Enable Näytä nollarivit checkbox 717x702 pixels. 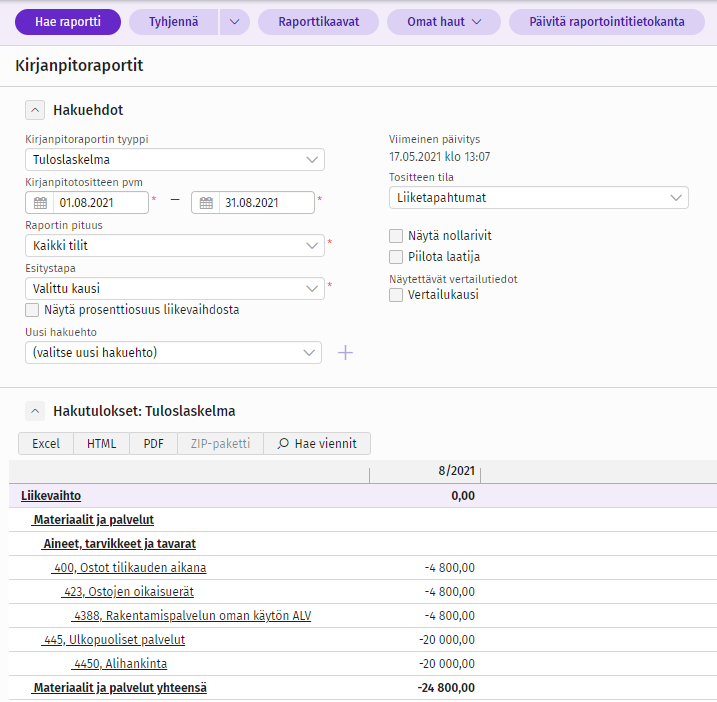click(396, 236)
